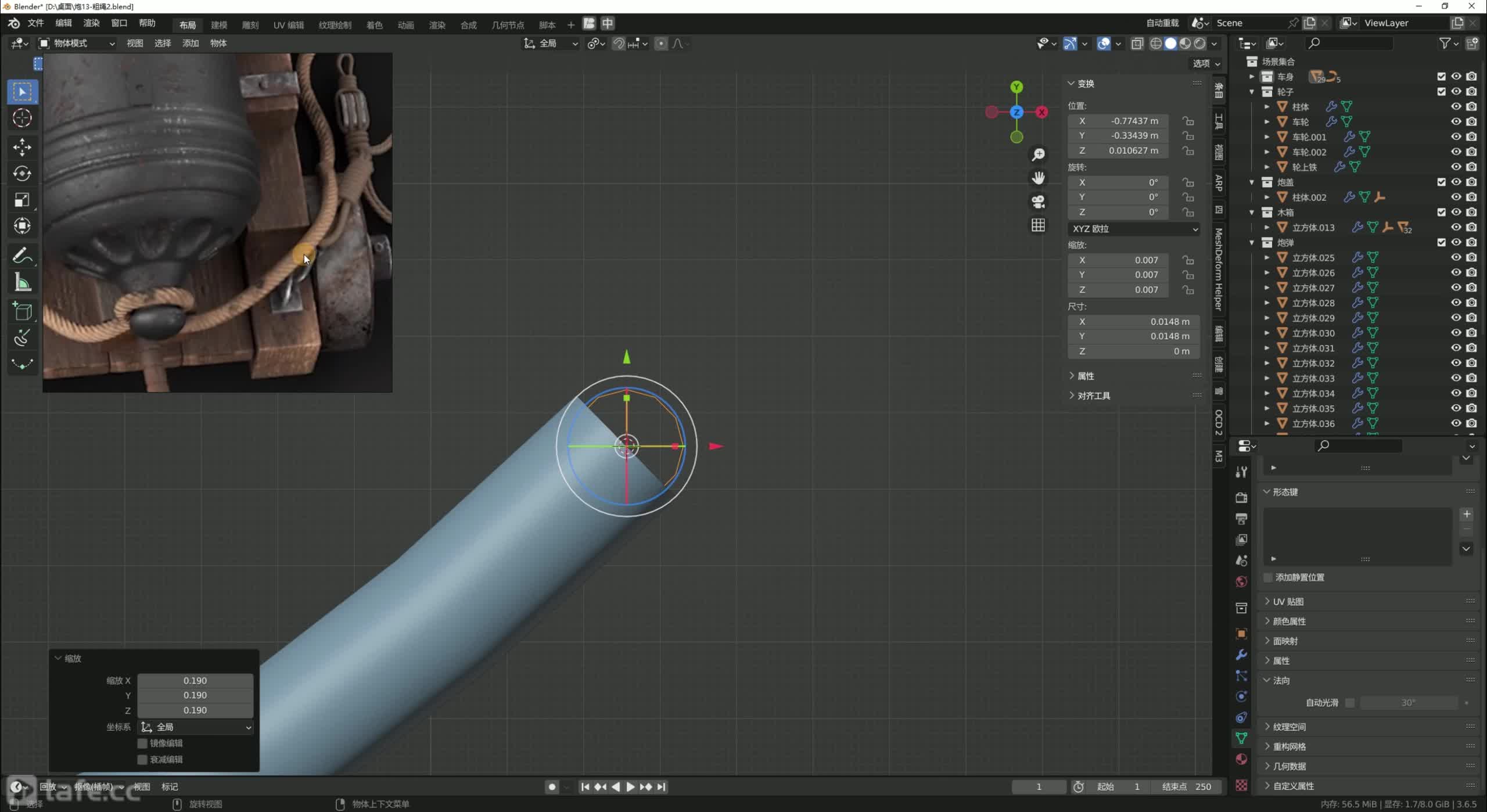Open the Output properties printer tab
Screen dimensions: 1487x812
click(1241, 519)
